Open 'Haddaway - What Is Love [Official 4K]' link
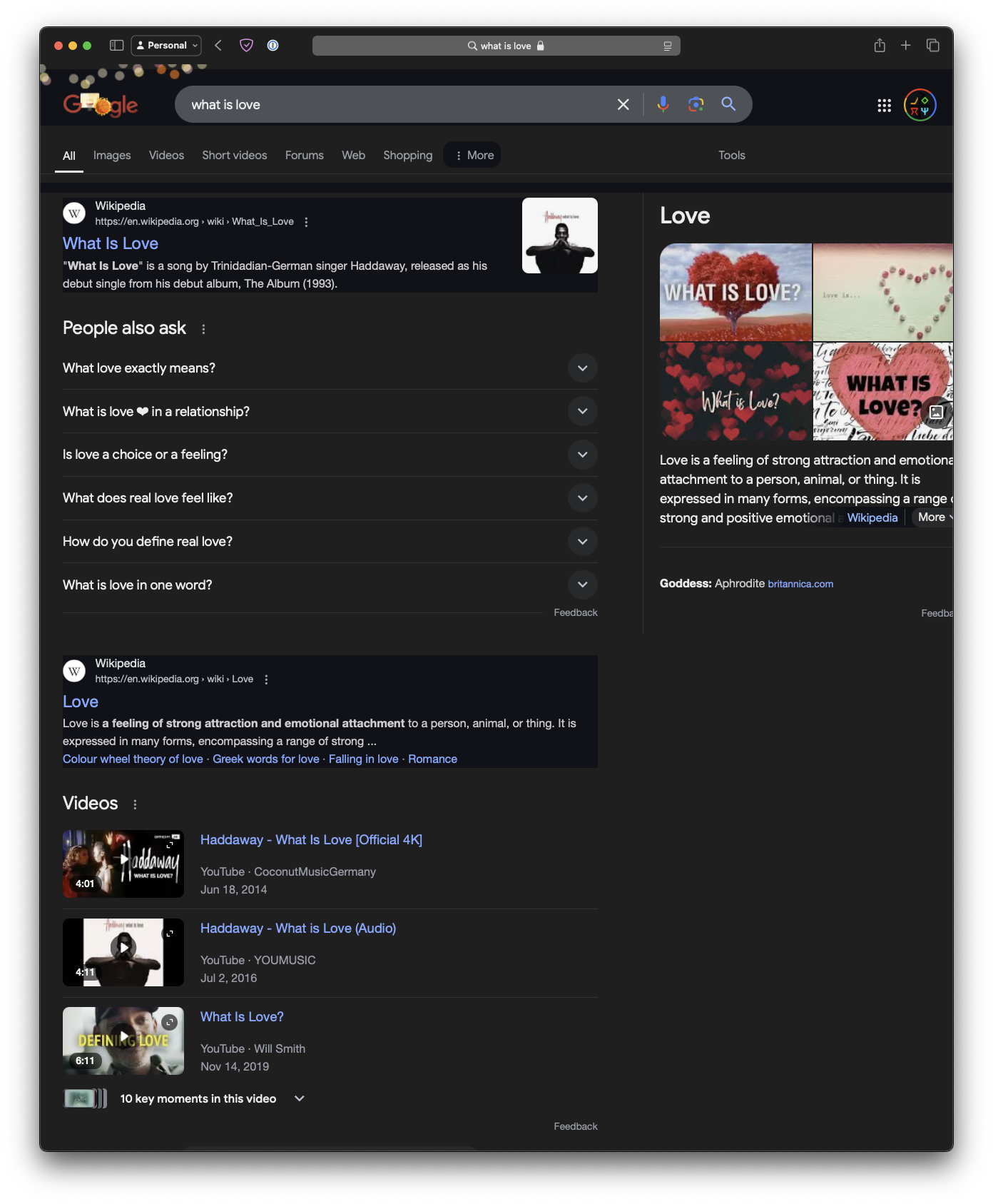The image size is (993, 1204). pos(311,840)
